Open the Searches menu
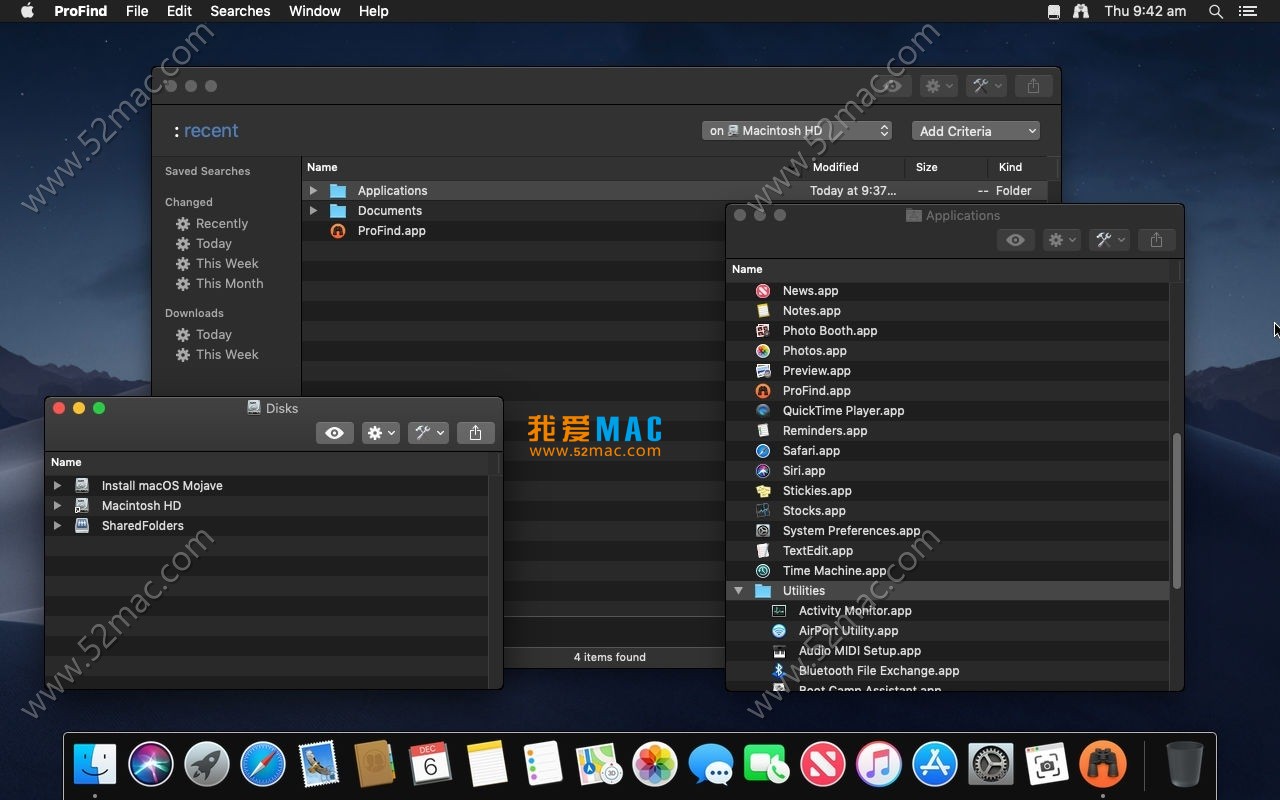This screenshot has height=800, width=1280. click(240, 11)
